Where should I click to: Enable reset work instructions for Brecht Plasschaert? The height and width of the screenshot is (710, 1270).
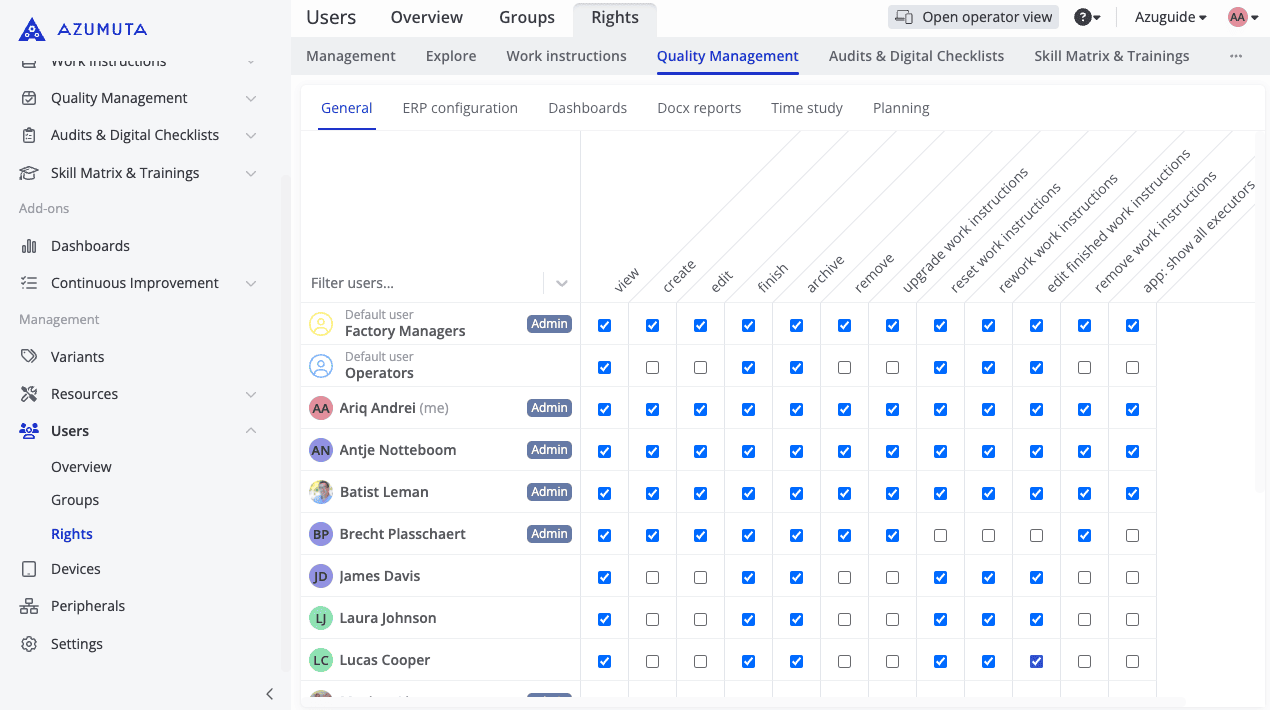[x=940, y=535]
